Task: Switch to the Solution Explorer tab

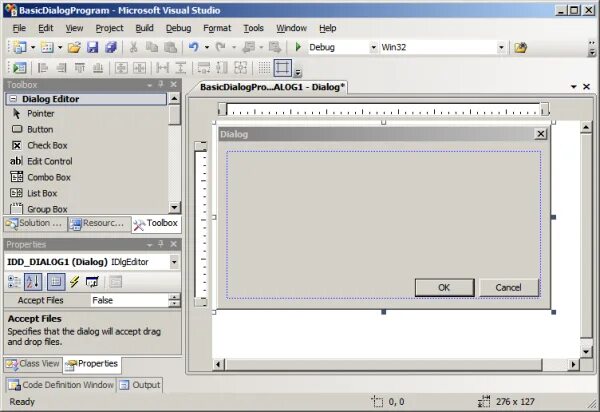Action: 35,224
